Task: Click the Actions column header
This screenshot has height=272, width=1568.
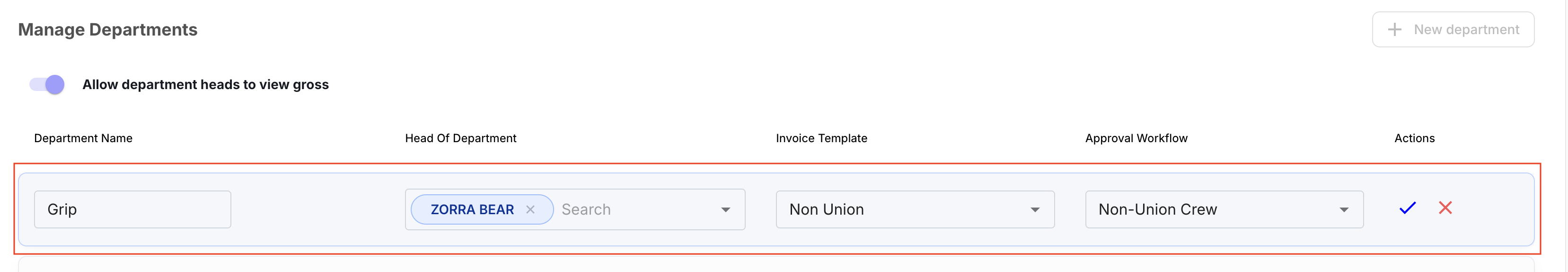Action: coord(1415,138)
